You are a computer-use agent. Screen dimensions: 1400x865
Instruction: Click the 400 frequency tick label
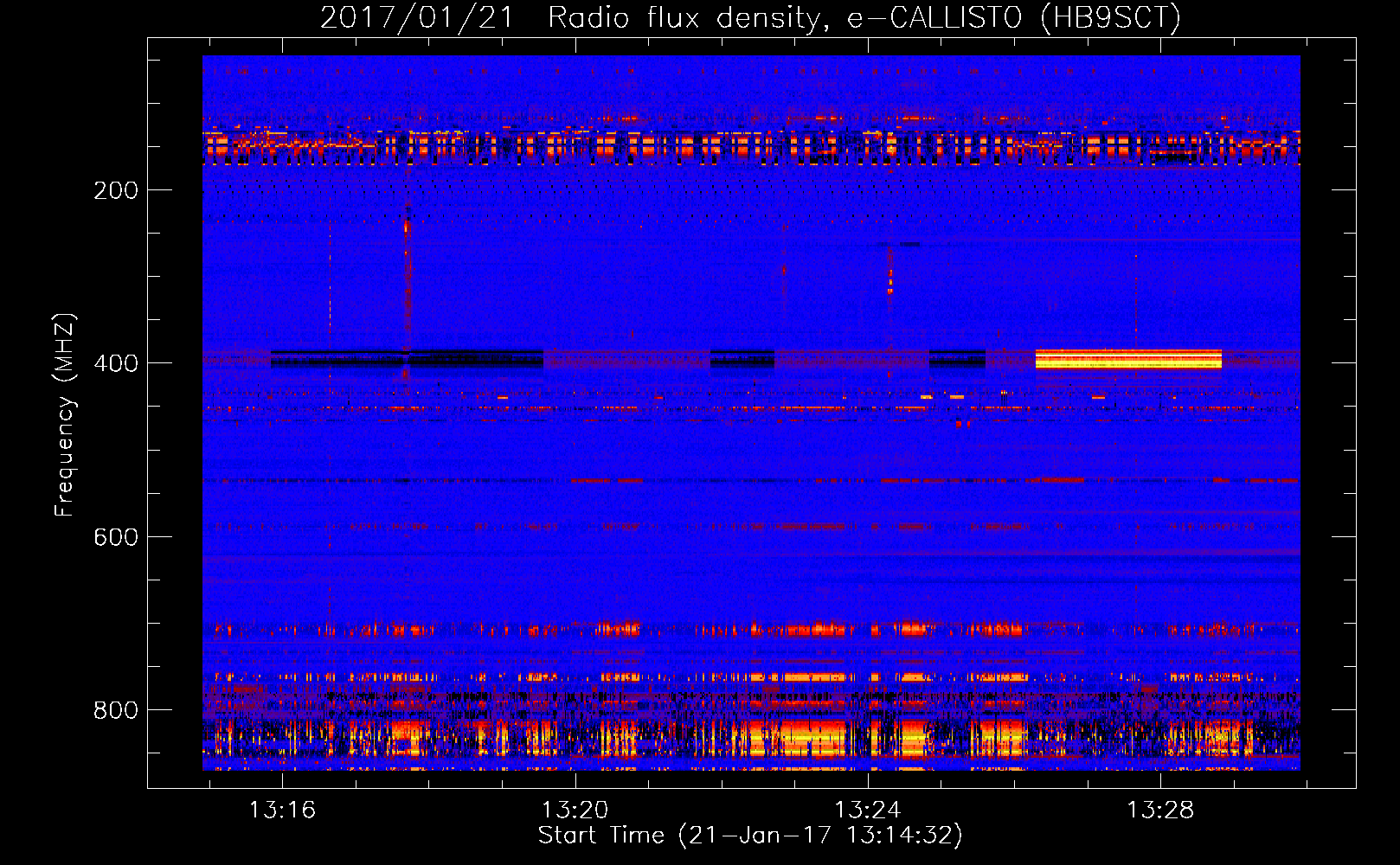(x=116, y=363)
